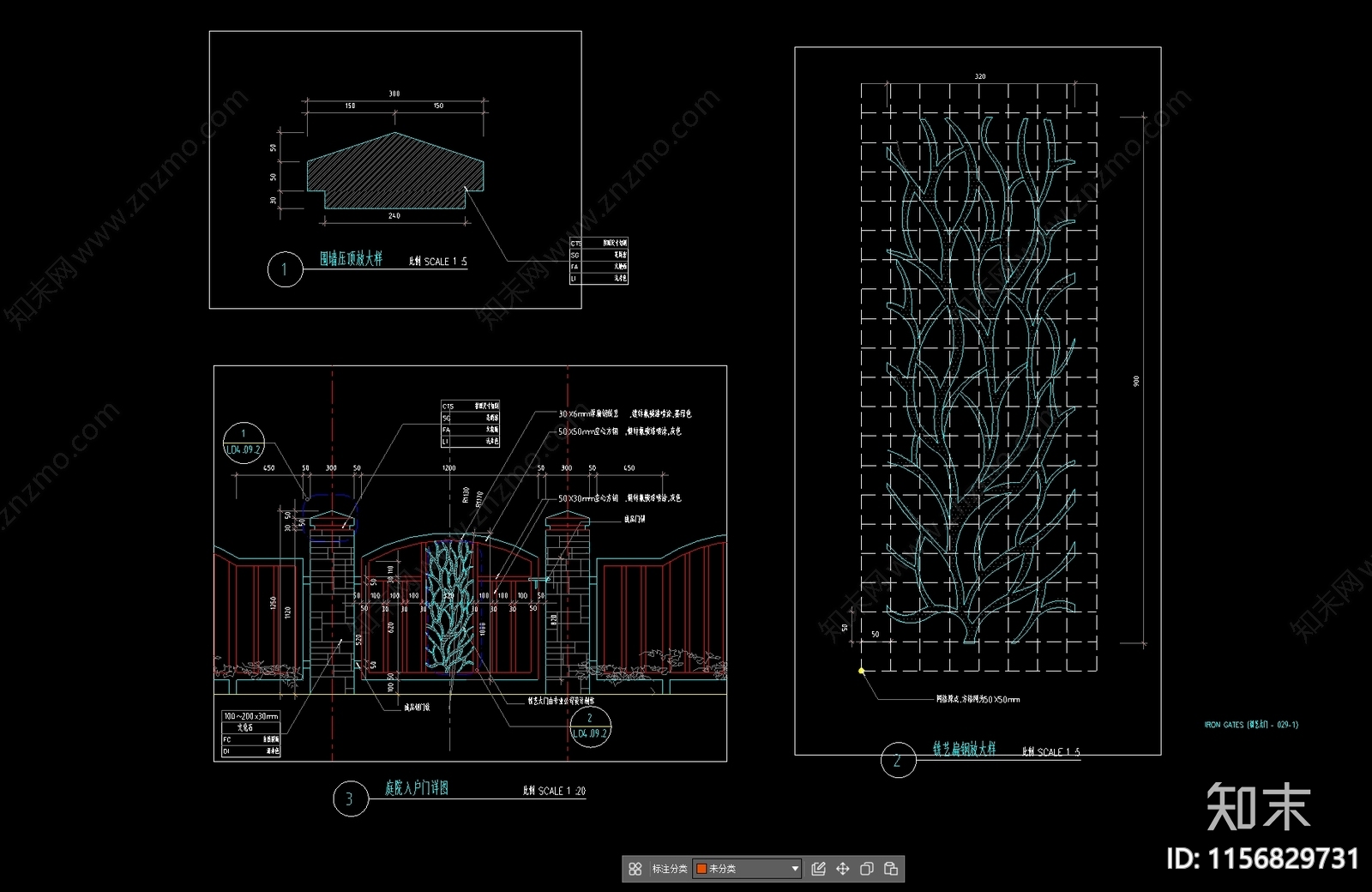
Task: Click the detail number 1 circle marker
Action: tap(285, 269)
